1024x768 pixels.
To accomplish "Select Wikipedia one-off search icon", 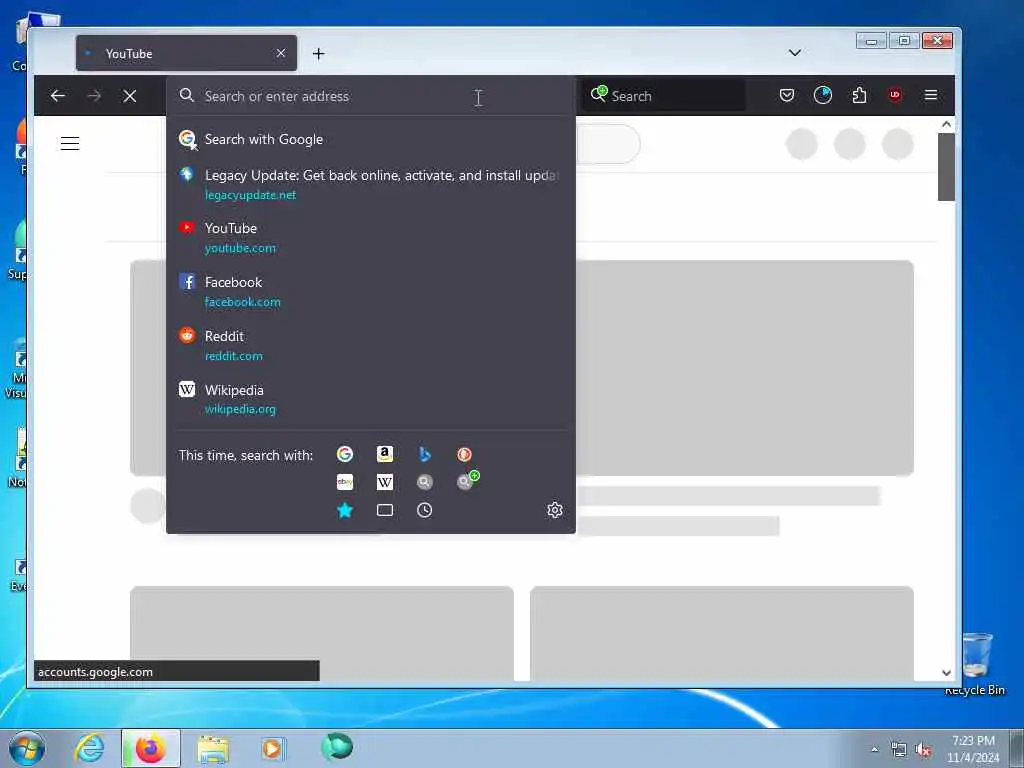I will 385,482.
